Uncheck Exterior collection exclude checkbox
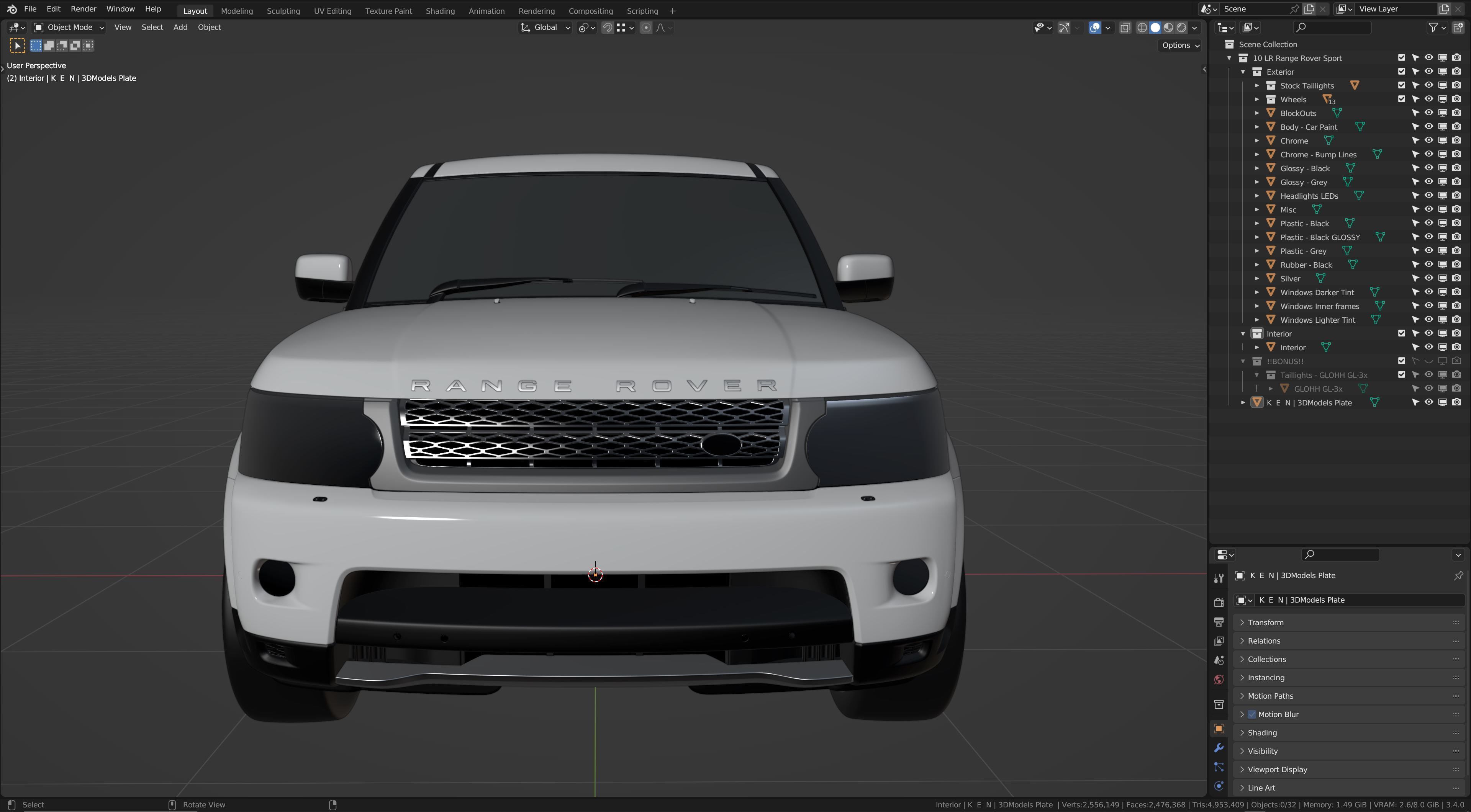 point(1401,71)
